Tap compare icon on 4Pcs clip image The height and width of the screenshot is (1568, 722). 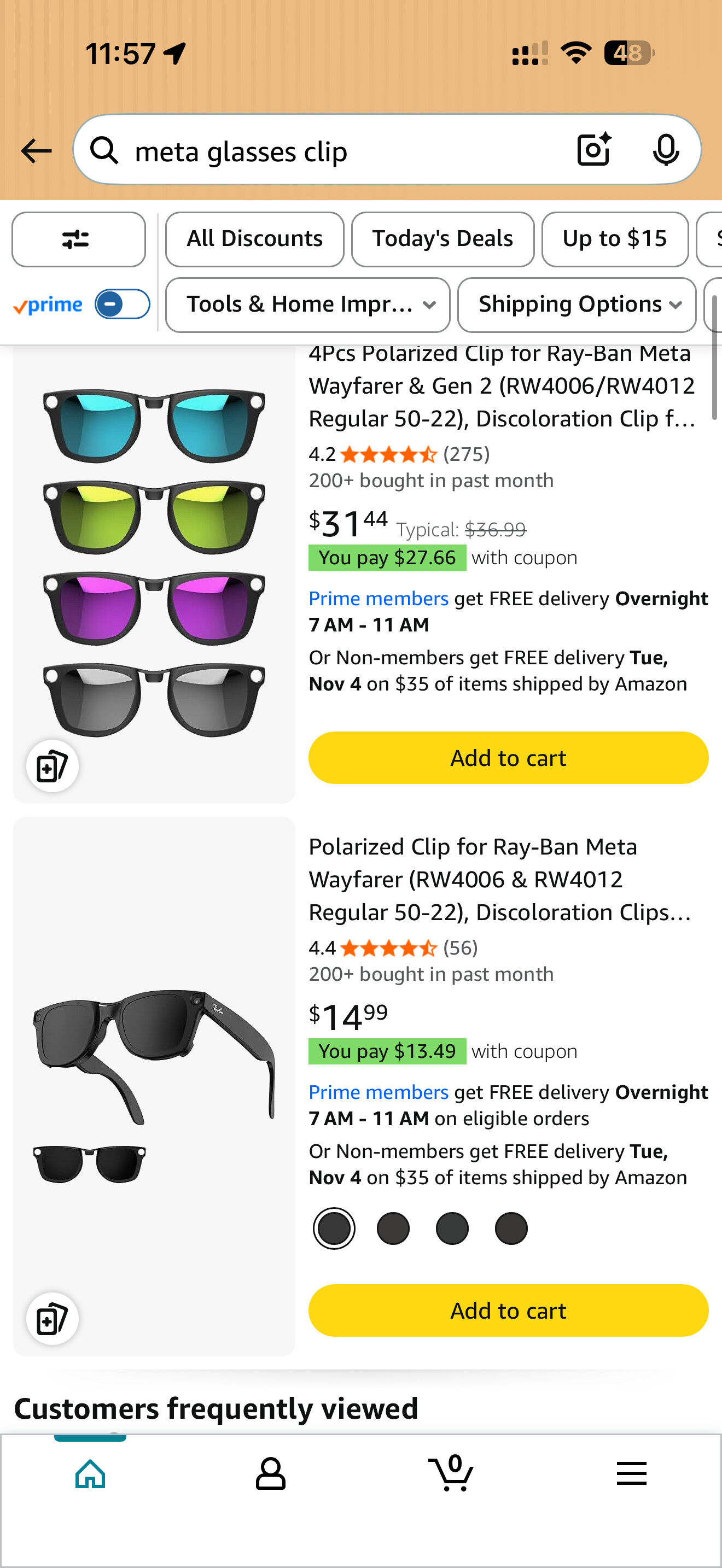click(x=53, y=767)
